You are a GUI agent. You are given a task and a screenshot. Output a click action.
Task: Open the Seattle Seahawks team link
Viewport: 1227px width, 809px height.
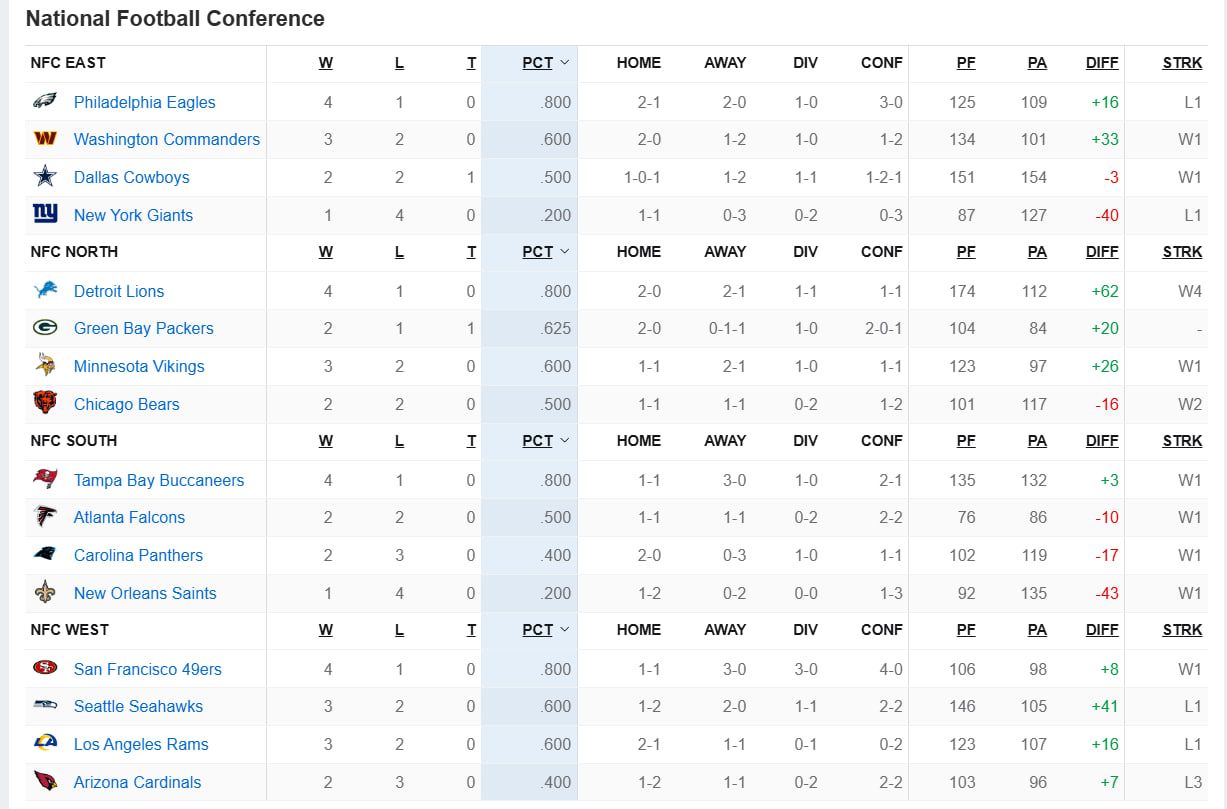coord(138,706)
